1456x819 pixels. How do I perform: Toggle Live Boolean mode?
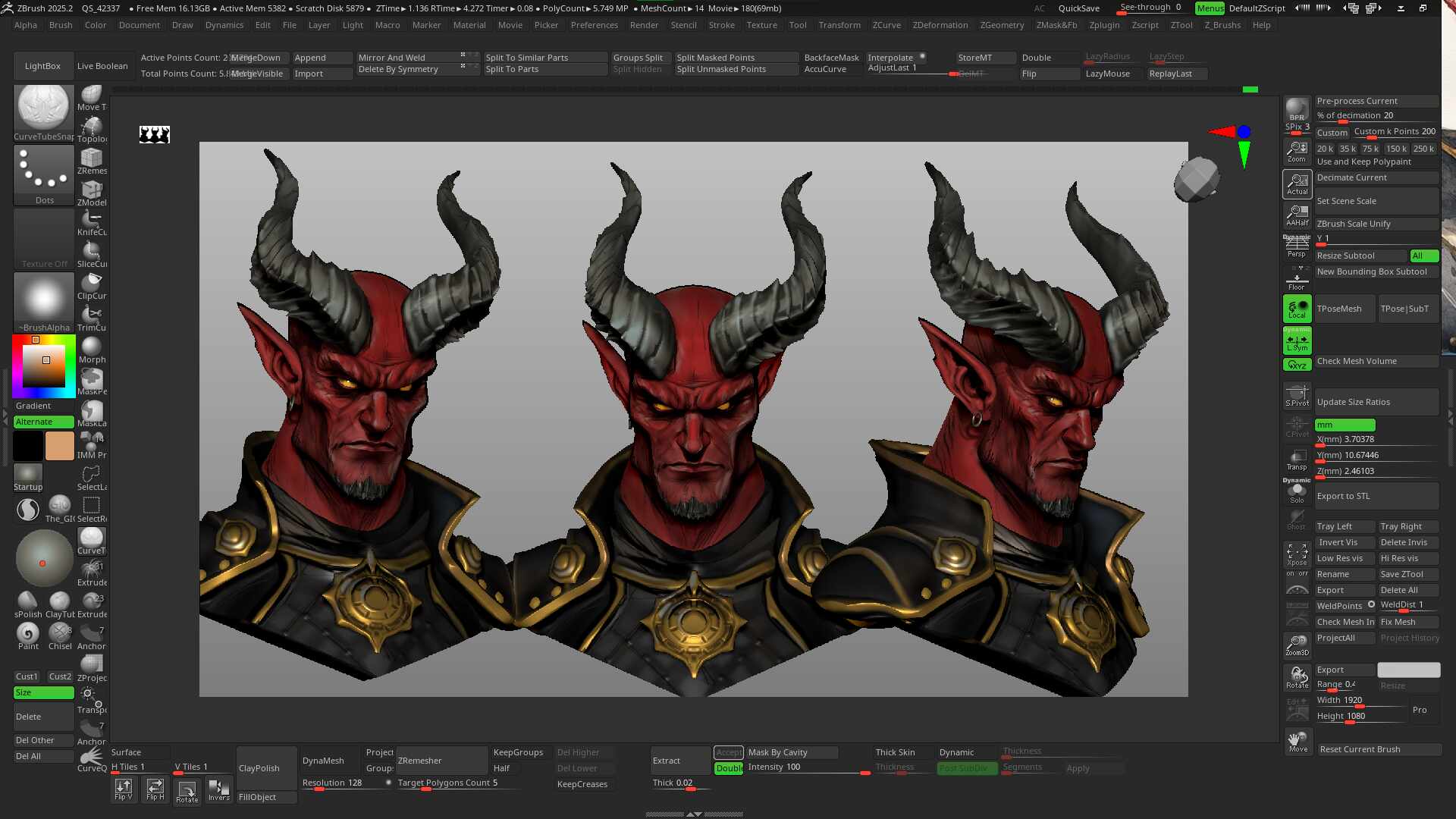(x=102, y=66)
